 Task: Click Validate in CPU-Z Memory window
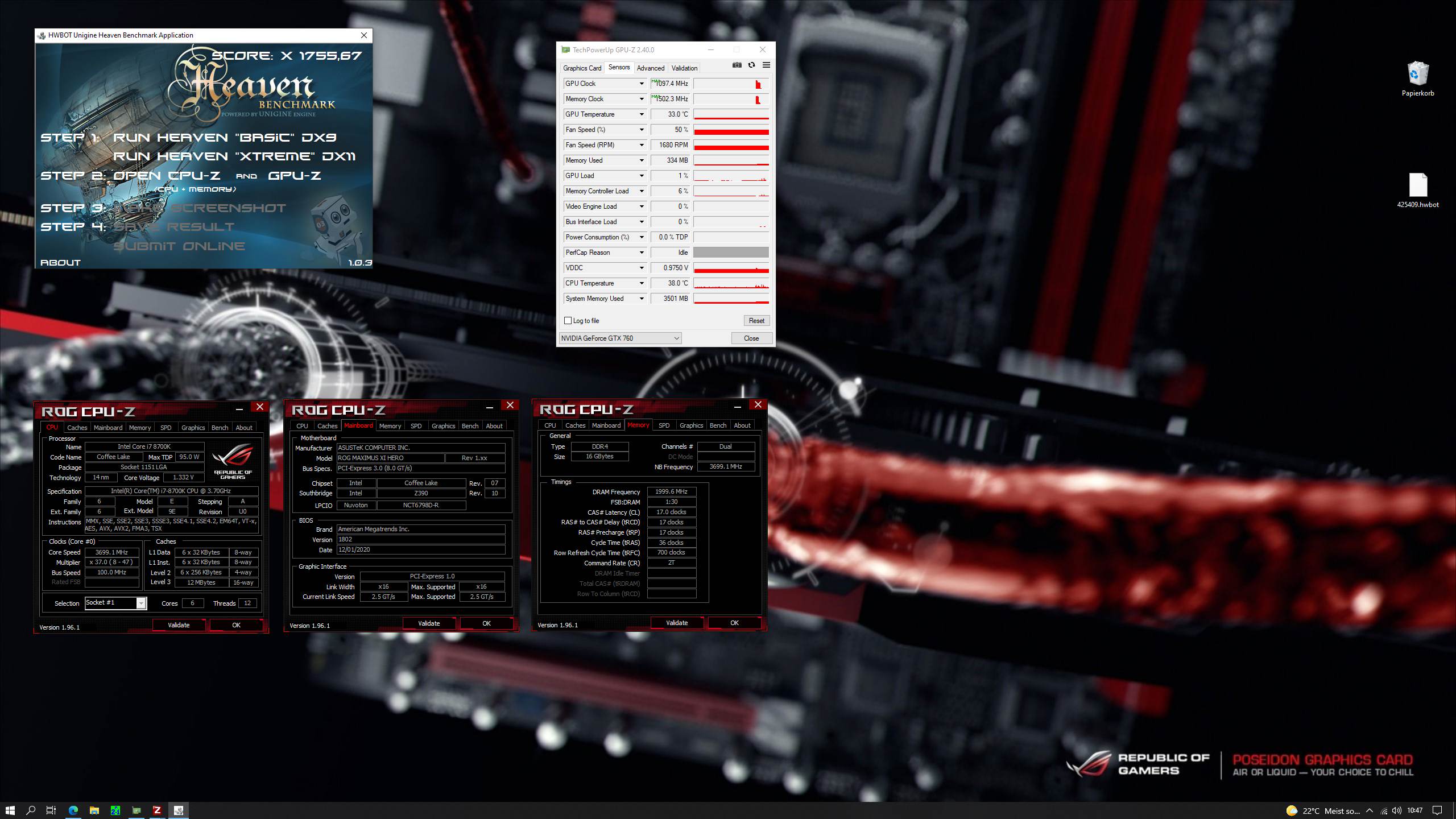677,623
